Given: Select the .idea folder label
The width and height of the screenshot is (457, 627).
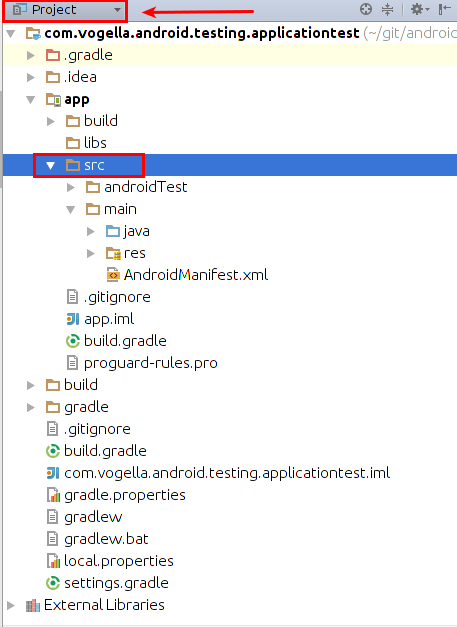Looking at the screenshot, I should (x=80, y=77).
